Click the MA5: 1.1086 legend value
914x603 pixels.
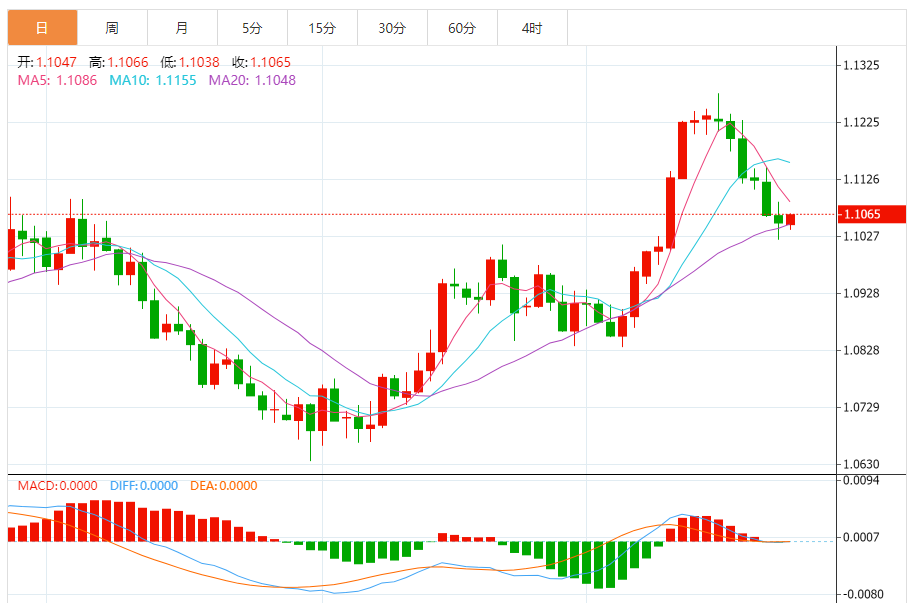57,80
